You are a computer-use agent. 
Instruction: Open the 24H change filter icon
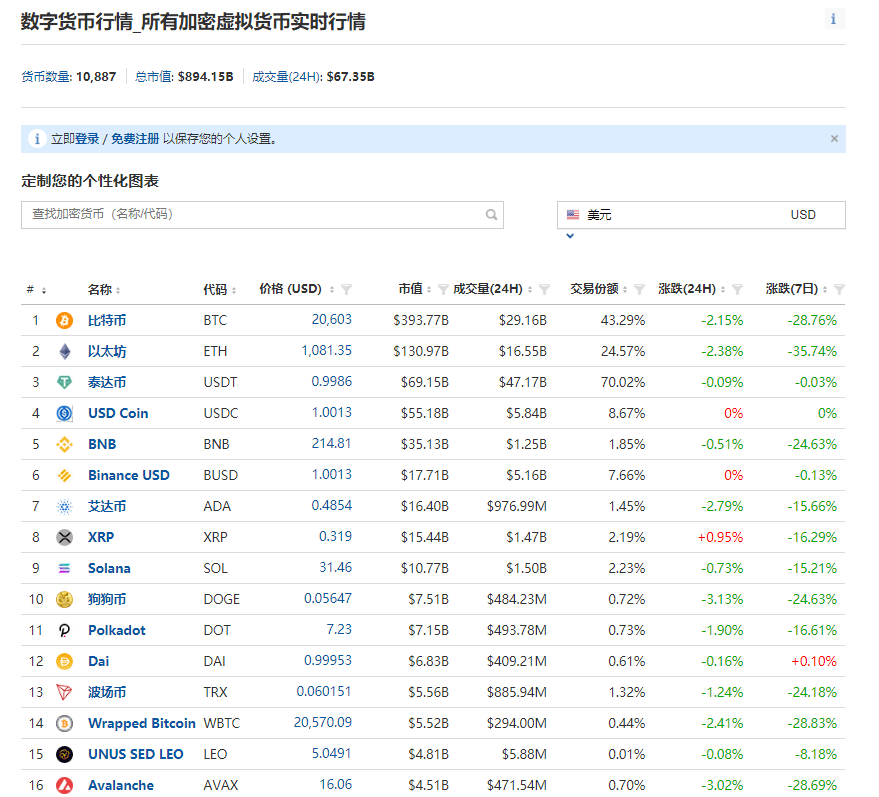737,290
